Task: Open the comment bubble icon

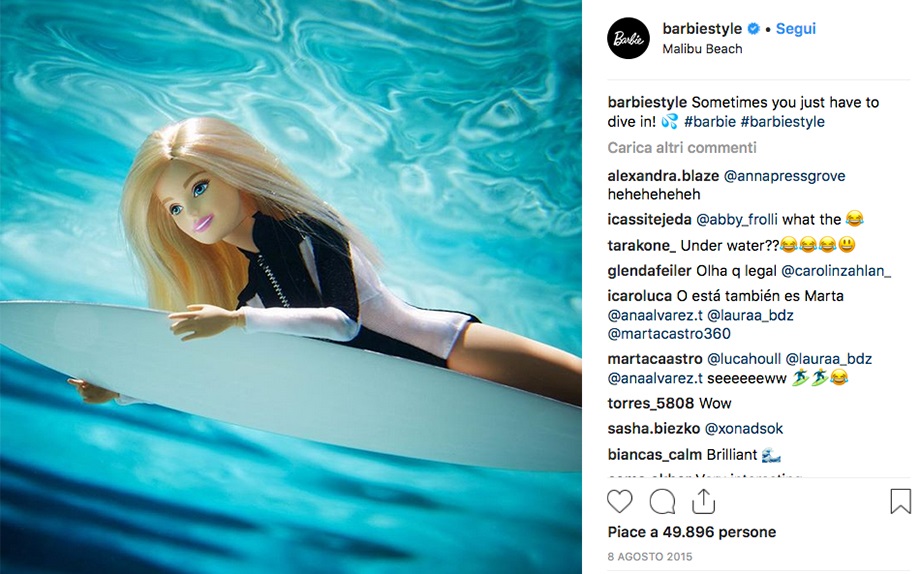Action: (662, 502)
